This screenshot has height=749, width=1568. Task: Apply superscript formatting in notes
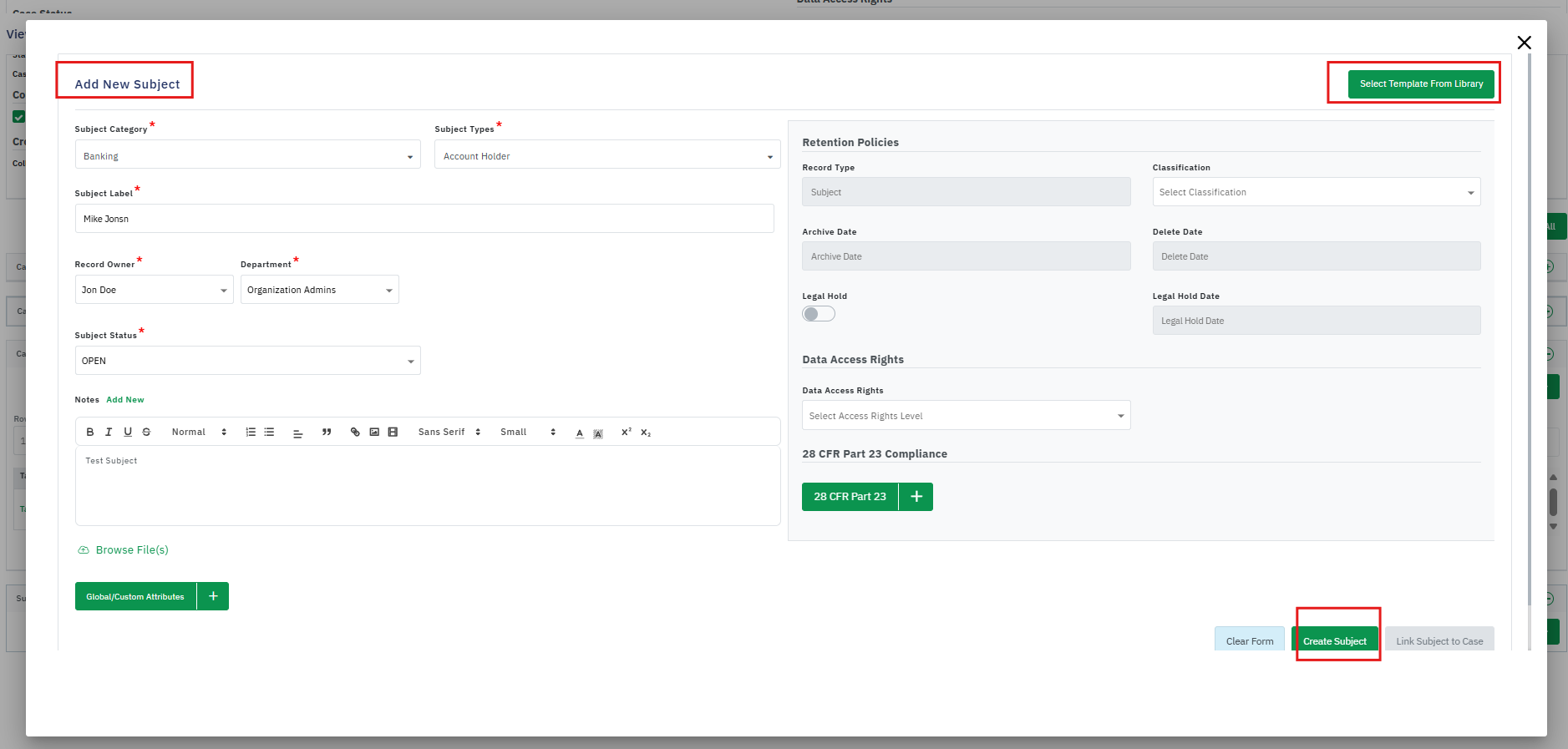[x=626, y=433]
